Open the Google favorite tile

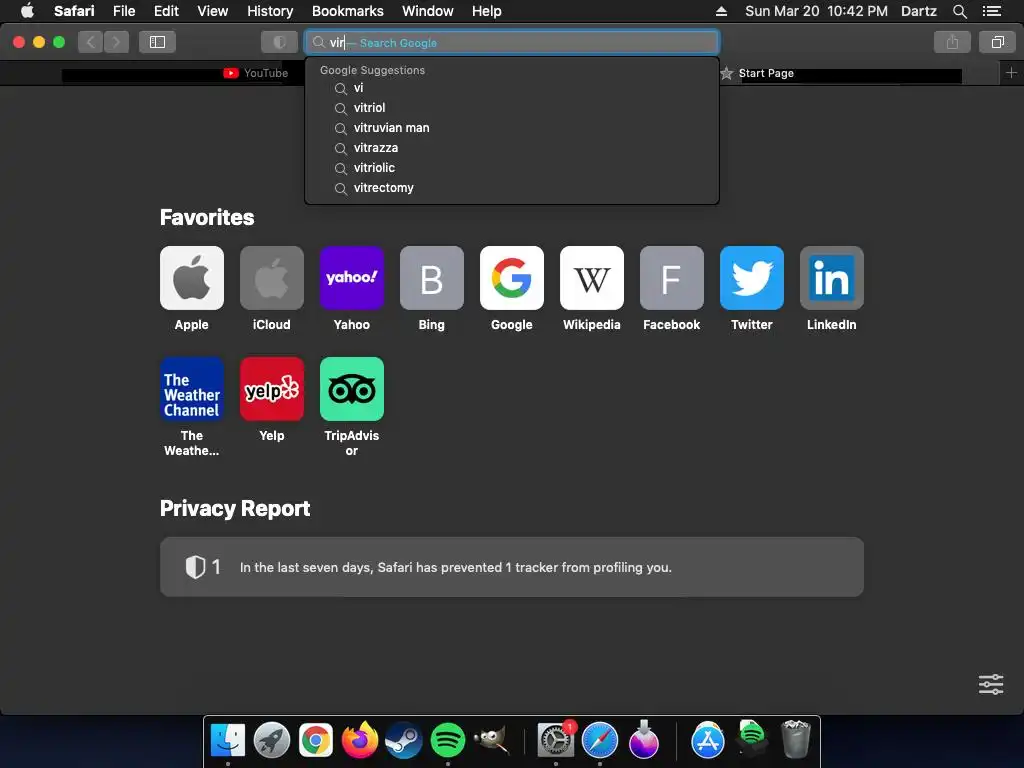click(x=511, y=278)
